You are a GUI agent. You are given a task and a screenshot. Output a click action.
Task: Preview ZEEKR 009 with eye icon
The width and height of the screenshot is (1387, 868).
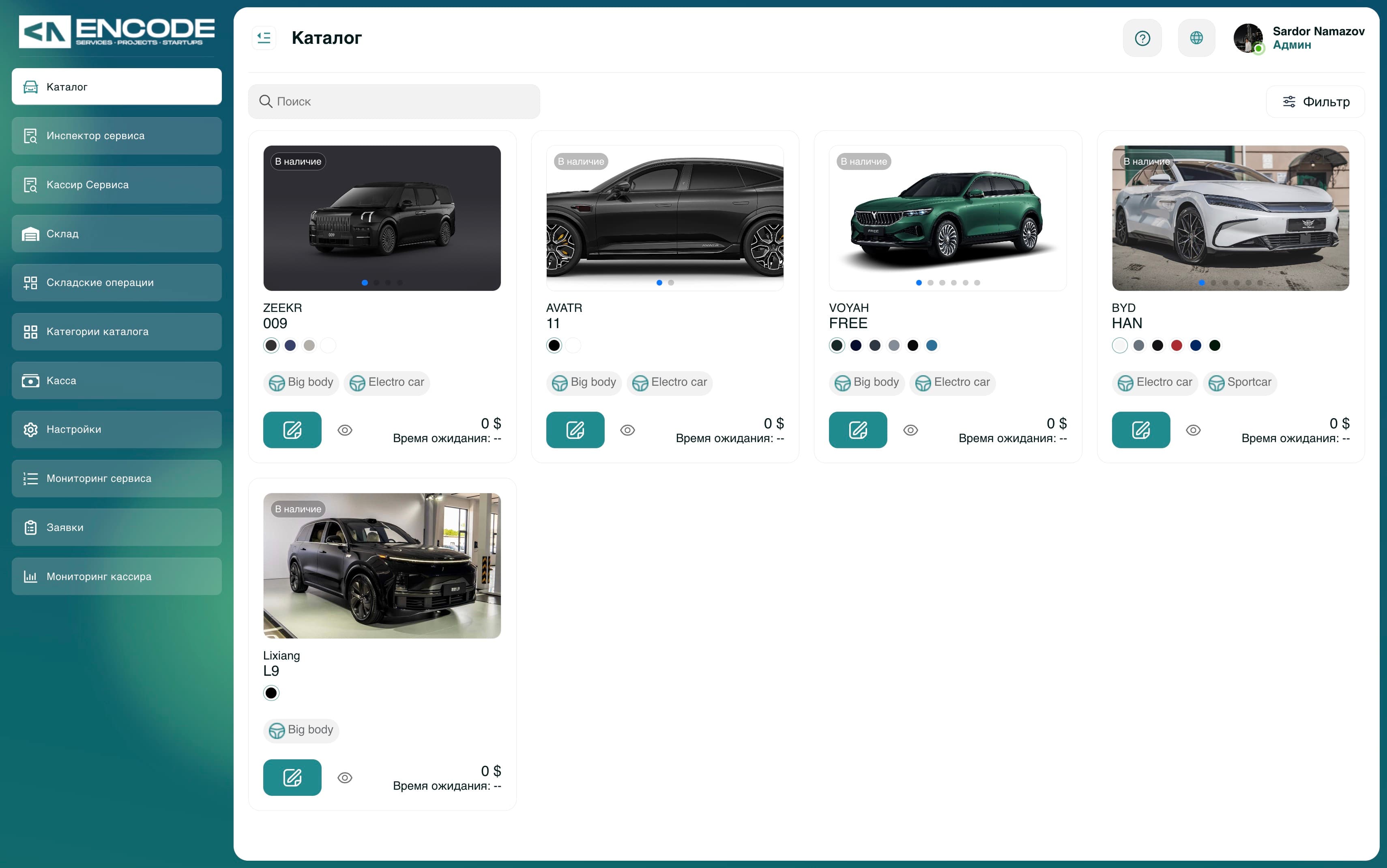point(344,430)
